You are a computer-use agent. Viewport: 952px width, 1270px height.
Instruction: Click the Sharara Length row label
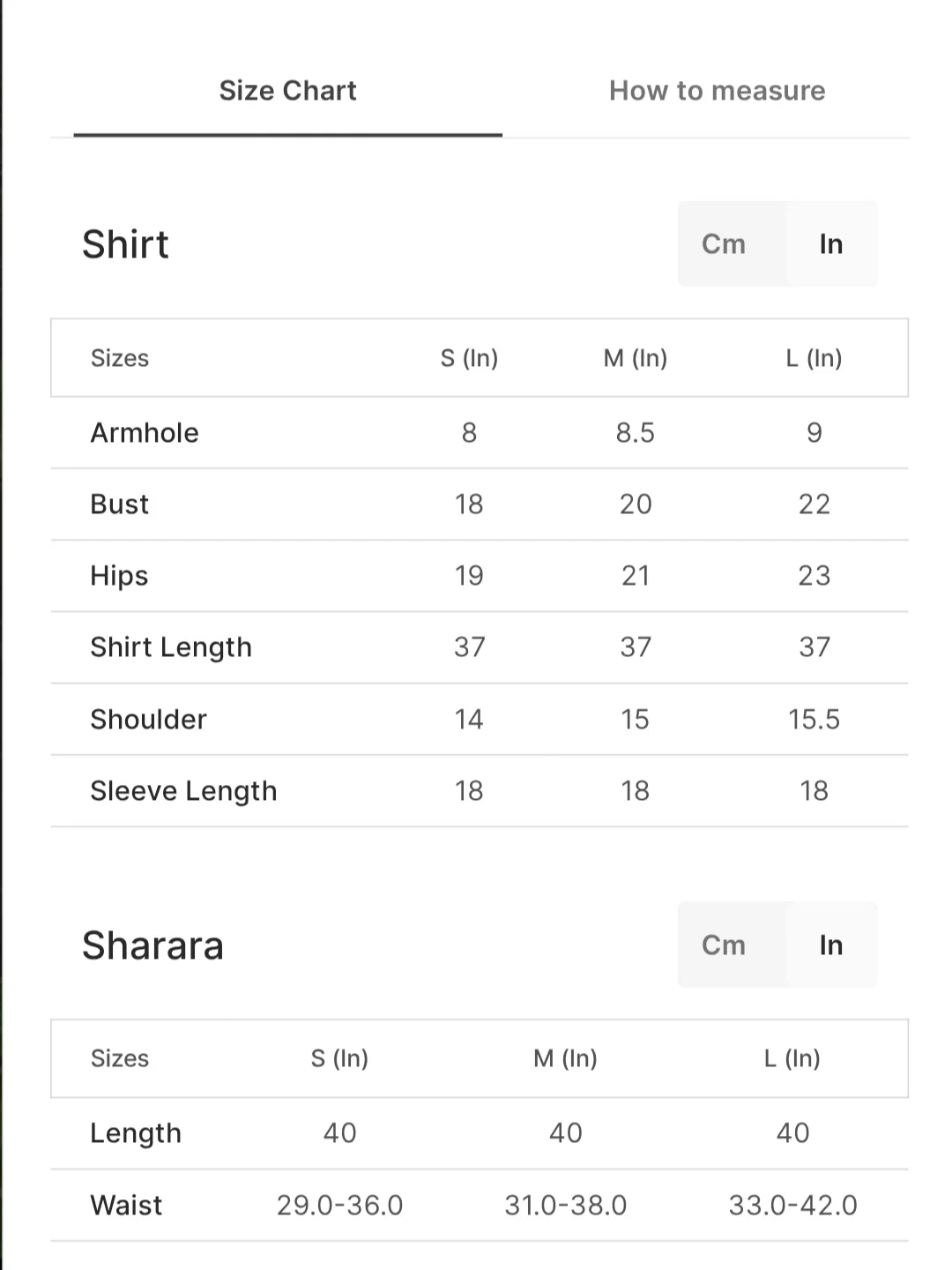(x=136, y=1133)
